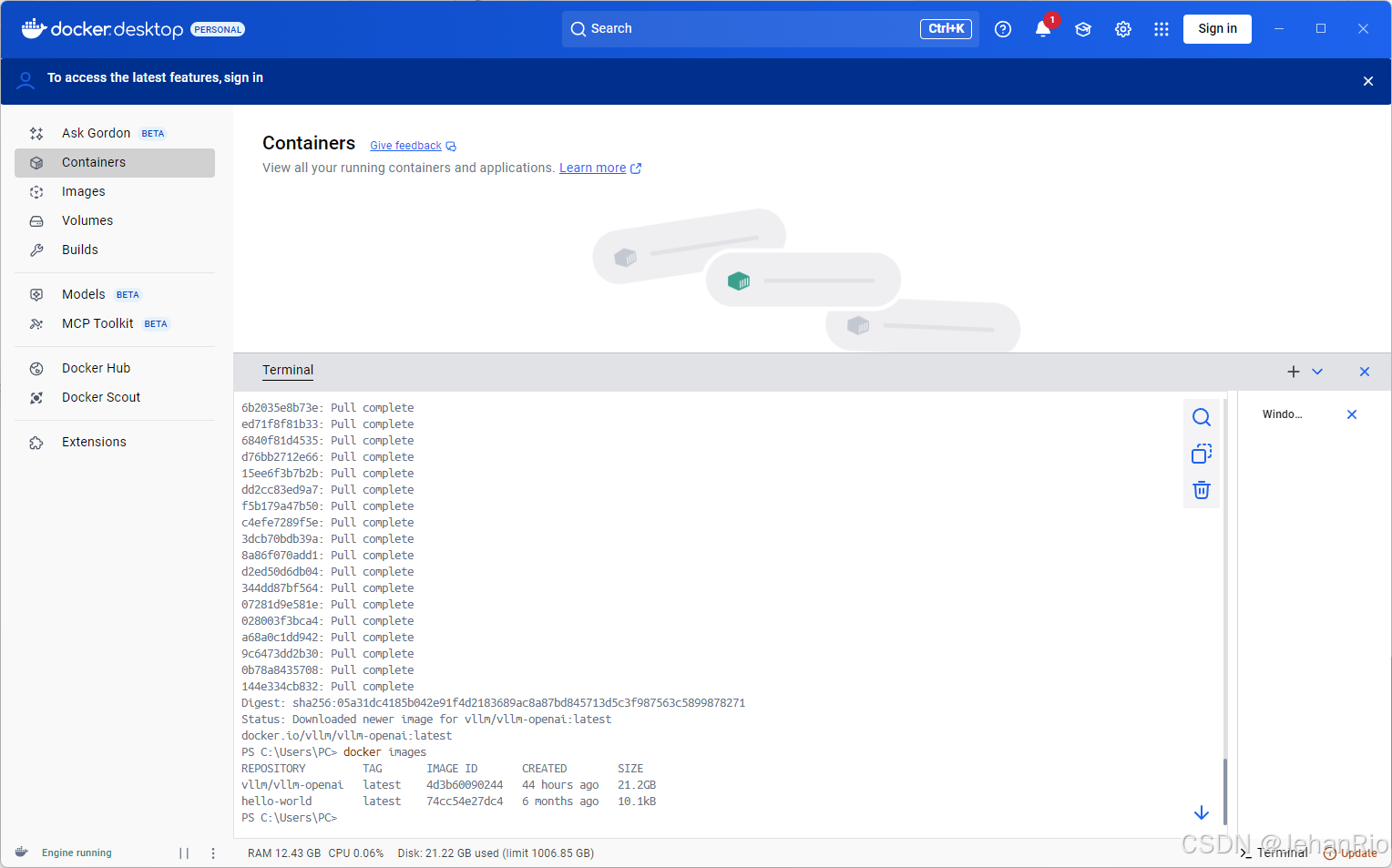This screenshot has height=868, width=1392.
Task: Open Ask Gordon beta
Action: click(x=115, y=133)
